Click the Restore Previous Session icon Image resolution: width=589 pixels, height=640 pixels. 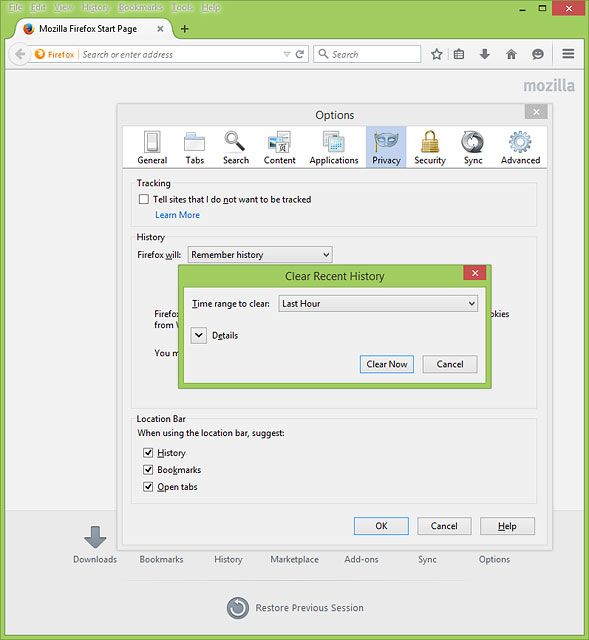[238, 608]
